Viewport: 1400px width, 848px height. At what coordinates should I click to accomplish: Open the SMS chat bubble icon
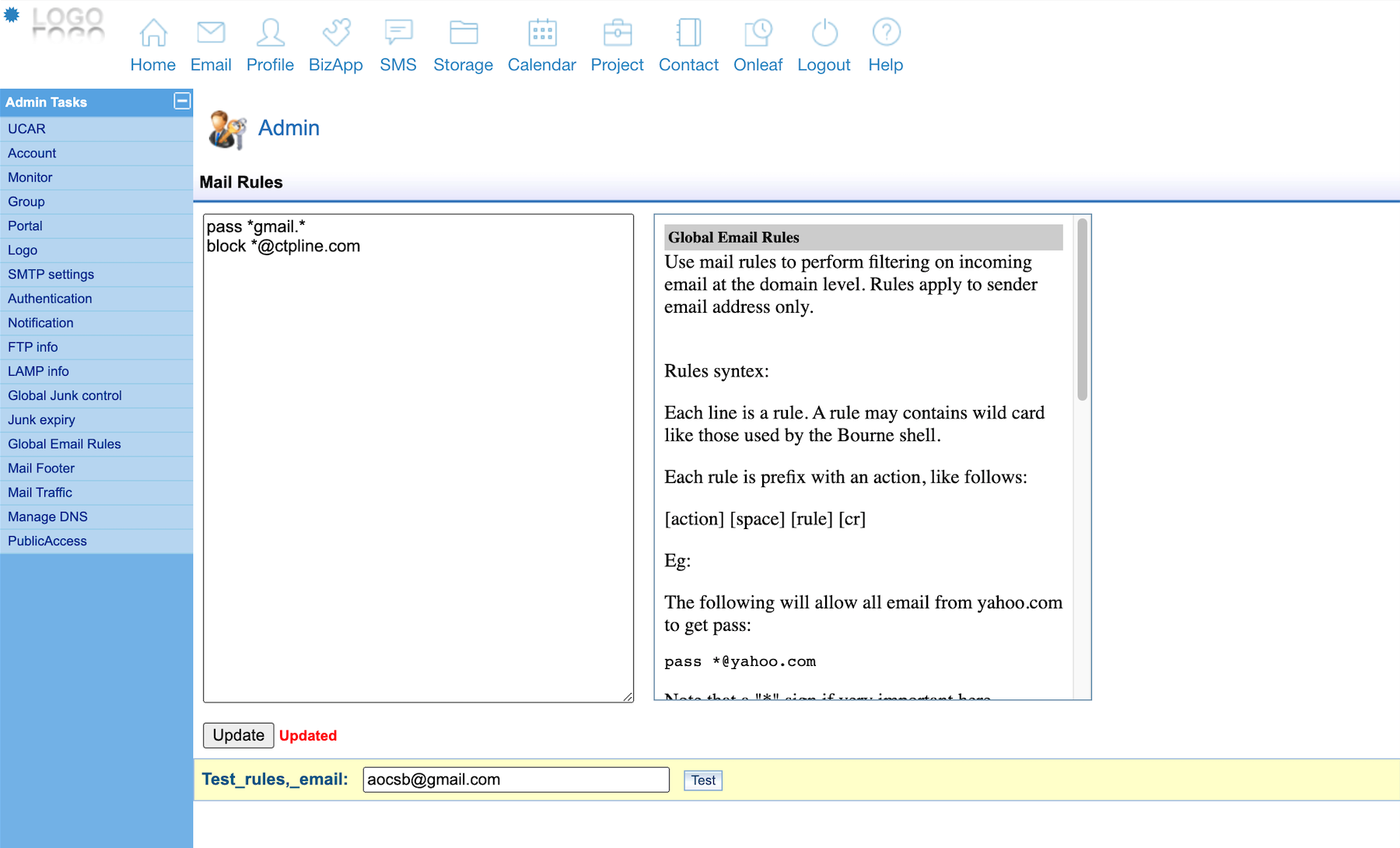click(x=398, y=33)
